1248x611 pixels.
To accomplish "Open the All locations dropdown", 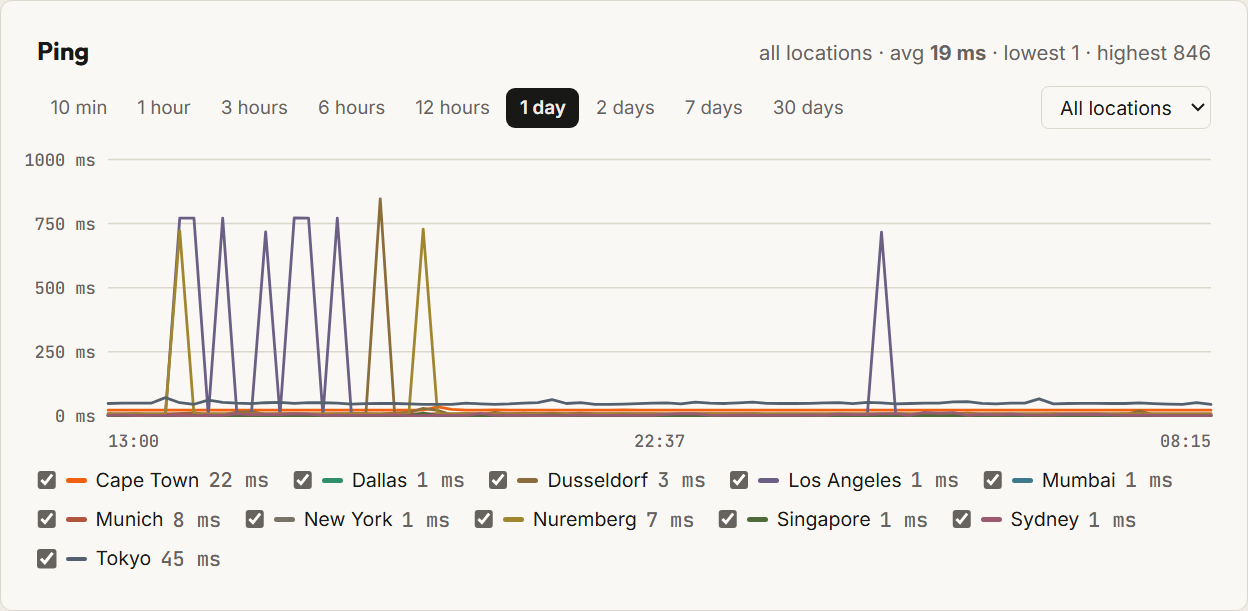I will click(1125, 108).
